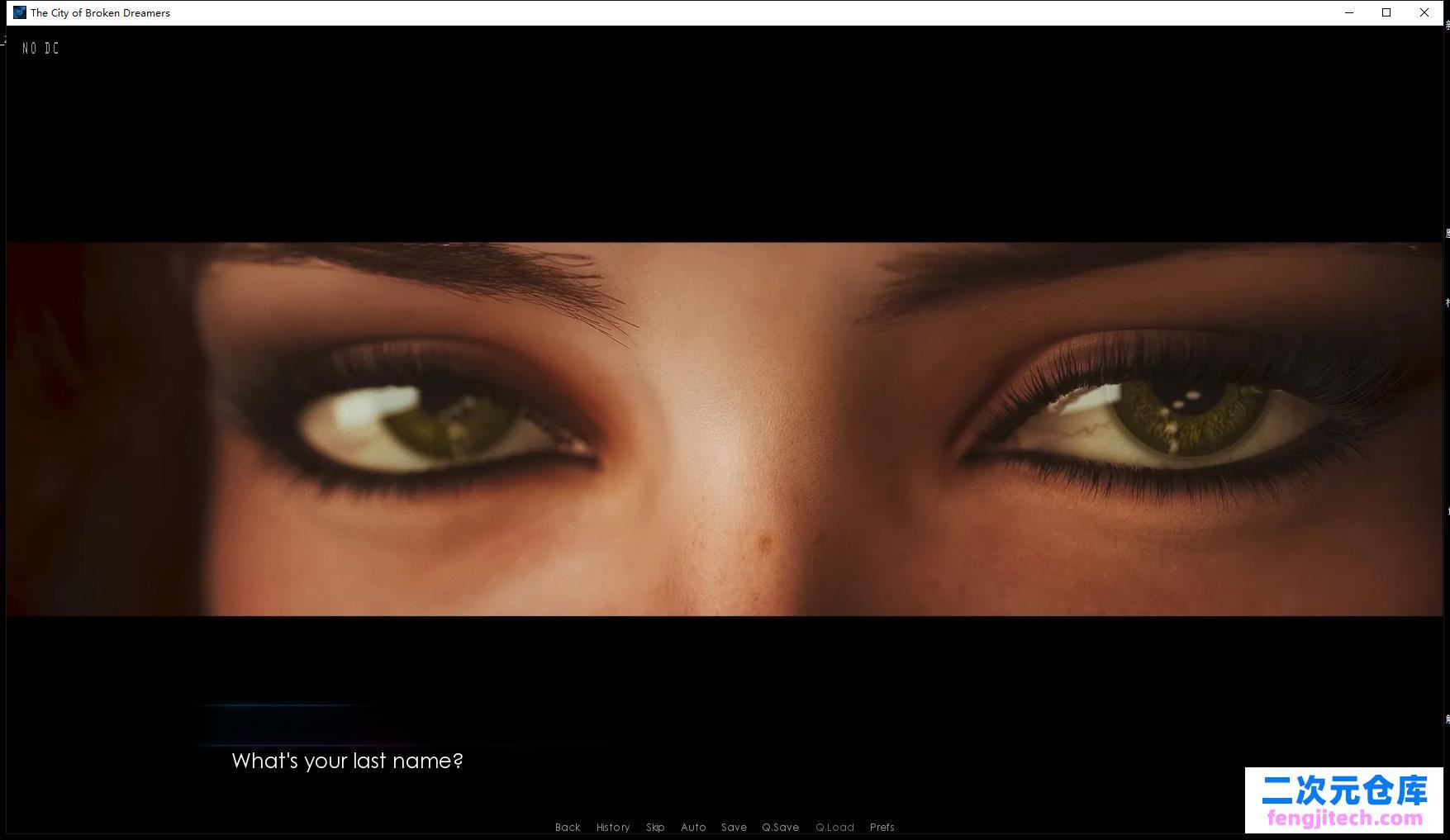
Task: Close the game window
Action: point(1424,12)
